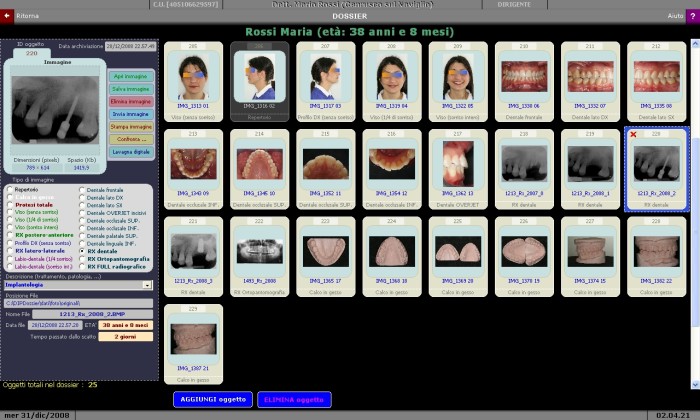700x420 pixels.
Task: Select thumbnail 217 Dentale OVERJET
Action: pyautogui.click(x=458, y=169)
